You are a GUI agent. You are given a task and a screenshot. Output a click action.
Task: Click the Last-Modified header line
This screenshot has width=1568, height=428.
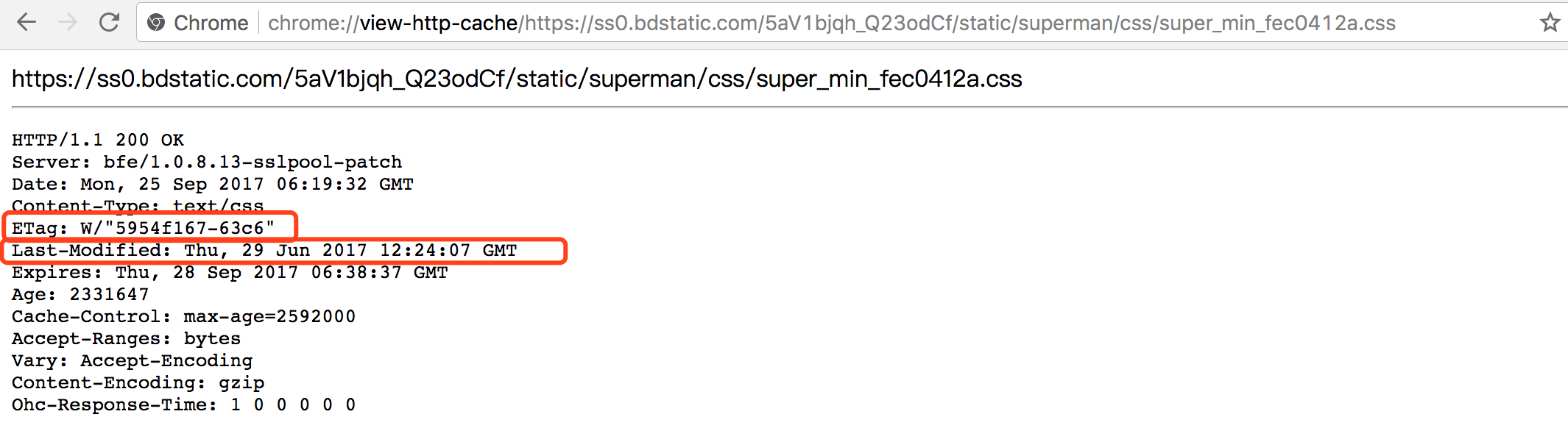(x=264, y=251)
